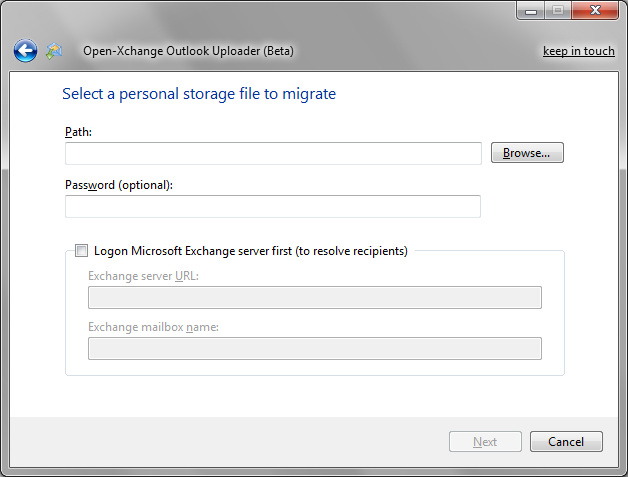The height and width of the screenshot is (477, 628).
Task: Close the Outlook Uploader window
Action: 595,11
